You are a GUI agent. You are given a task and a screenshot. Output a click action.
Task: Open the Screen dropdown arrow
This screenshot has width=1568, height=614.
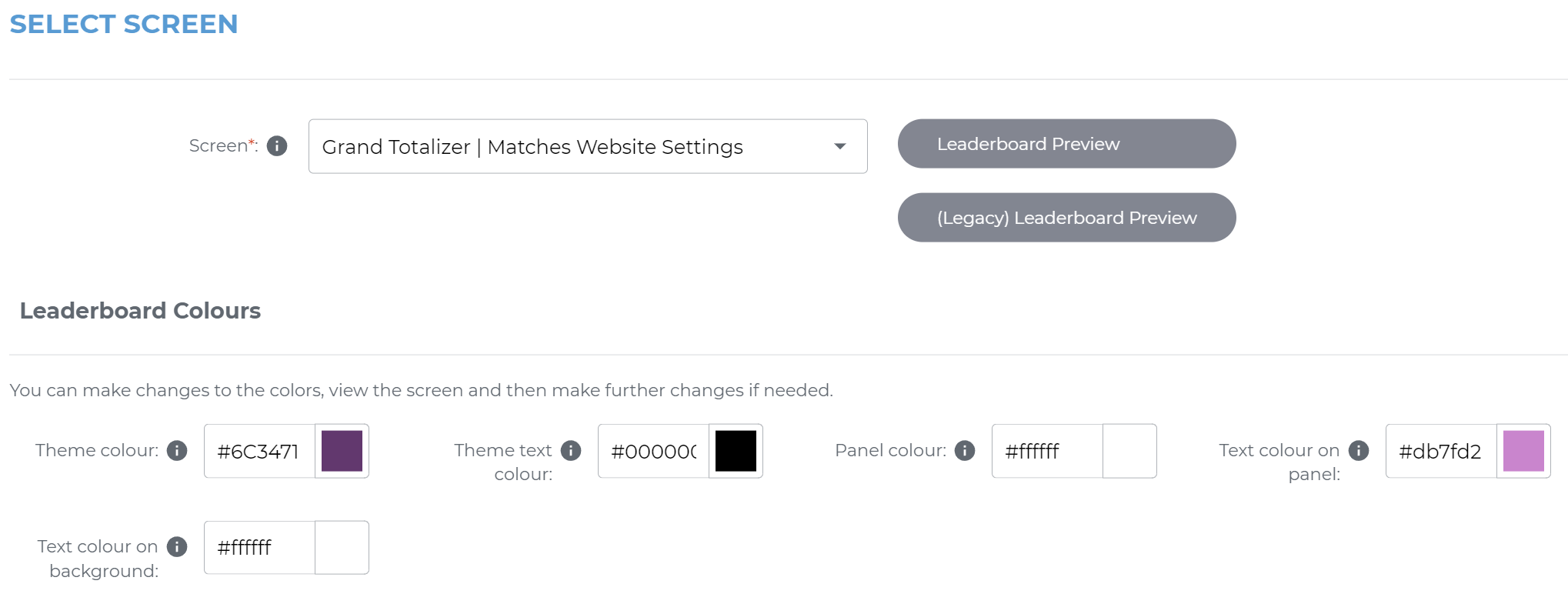[x=840, y=146]
